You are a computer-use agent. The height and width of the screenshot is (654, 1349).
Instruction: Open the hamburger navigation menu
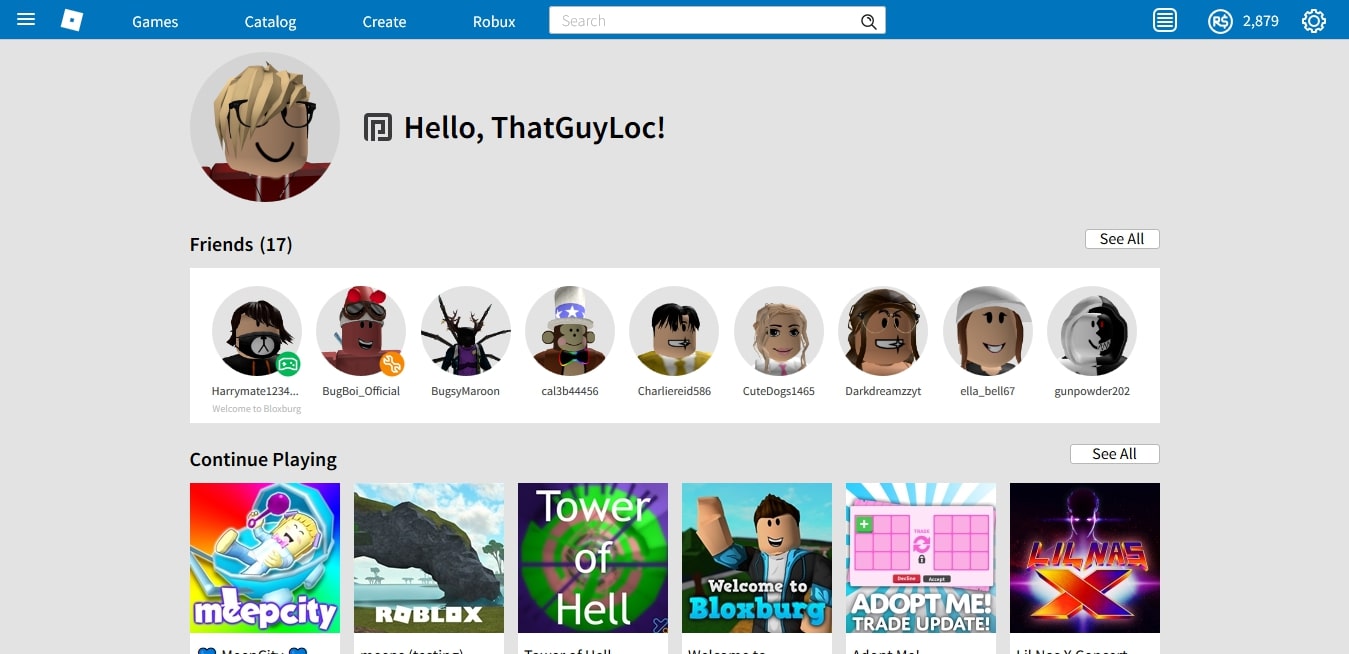click(x=25, y=20)
